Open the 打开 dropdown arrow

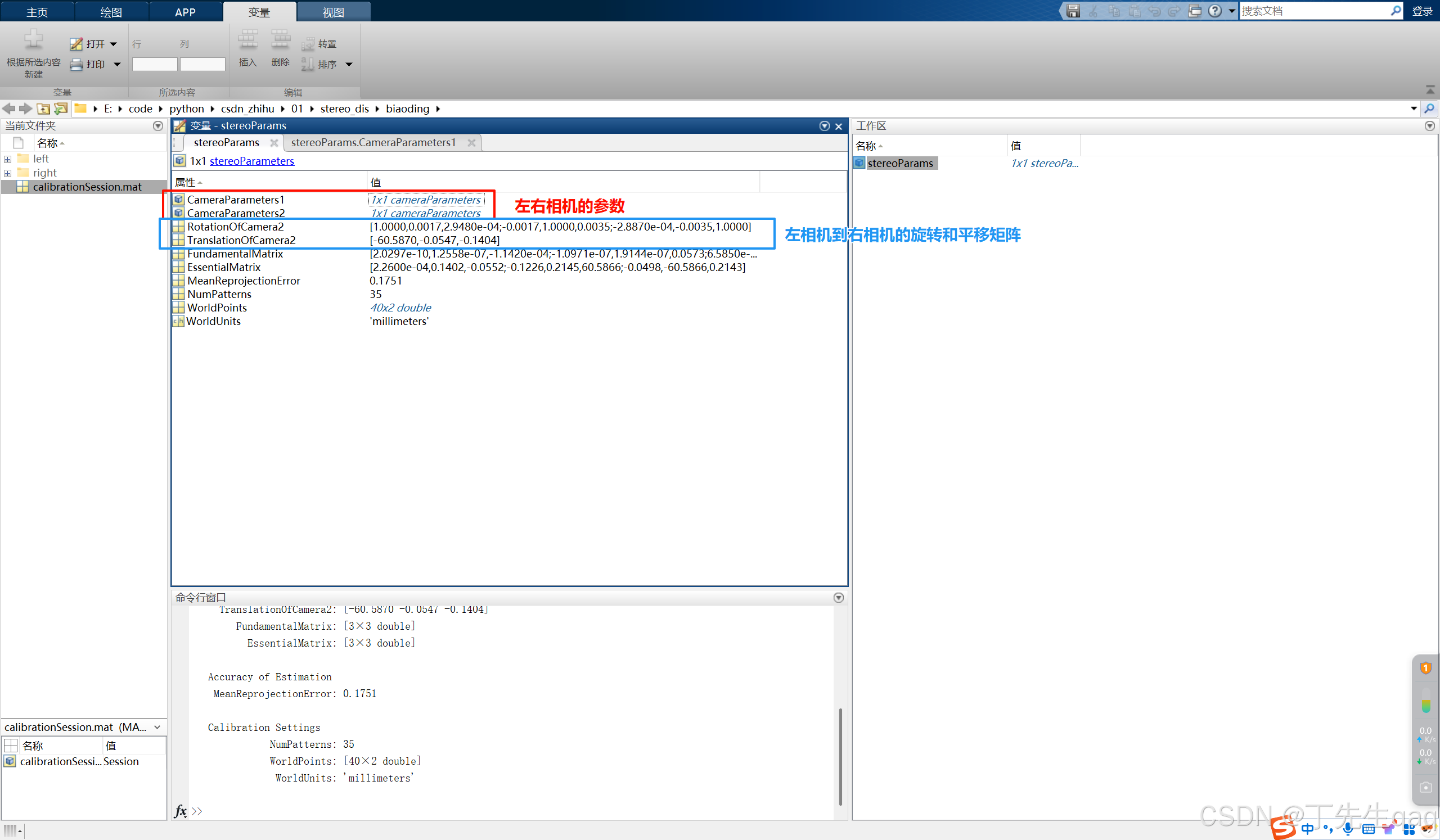(114, 44)
